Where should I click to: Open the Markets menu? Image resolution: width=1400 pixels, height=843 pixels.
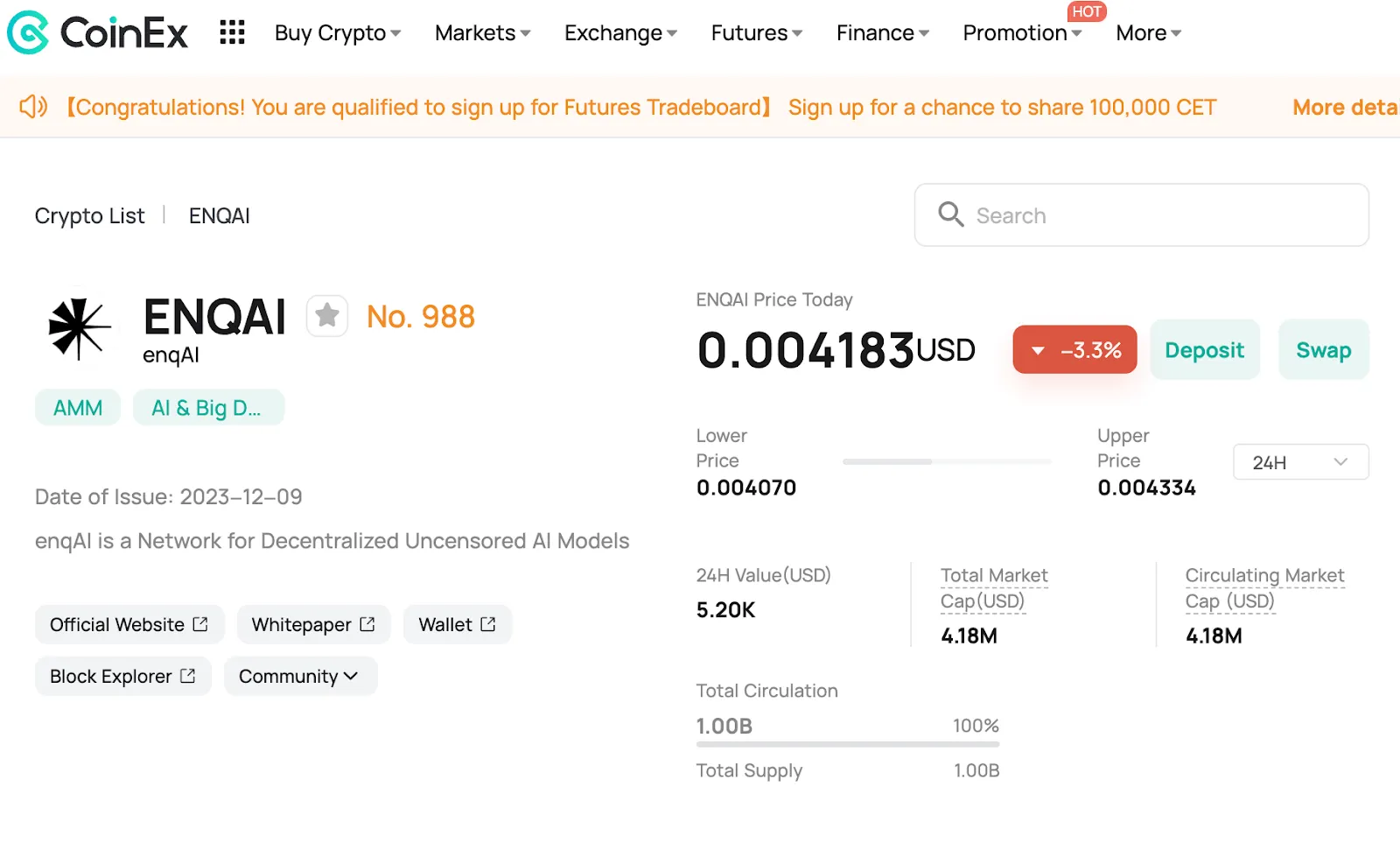coord(483,33)
